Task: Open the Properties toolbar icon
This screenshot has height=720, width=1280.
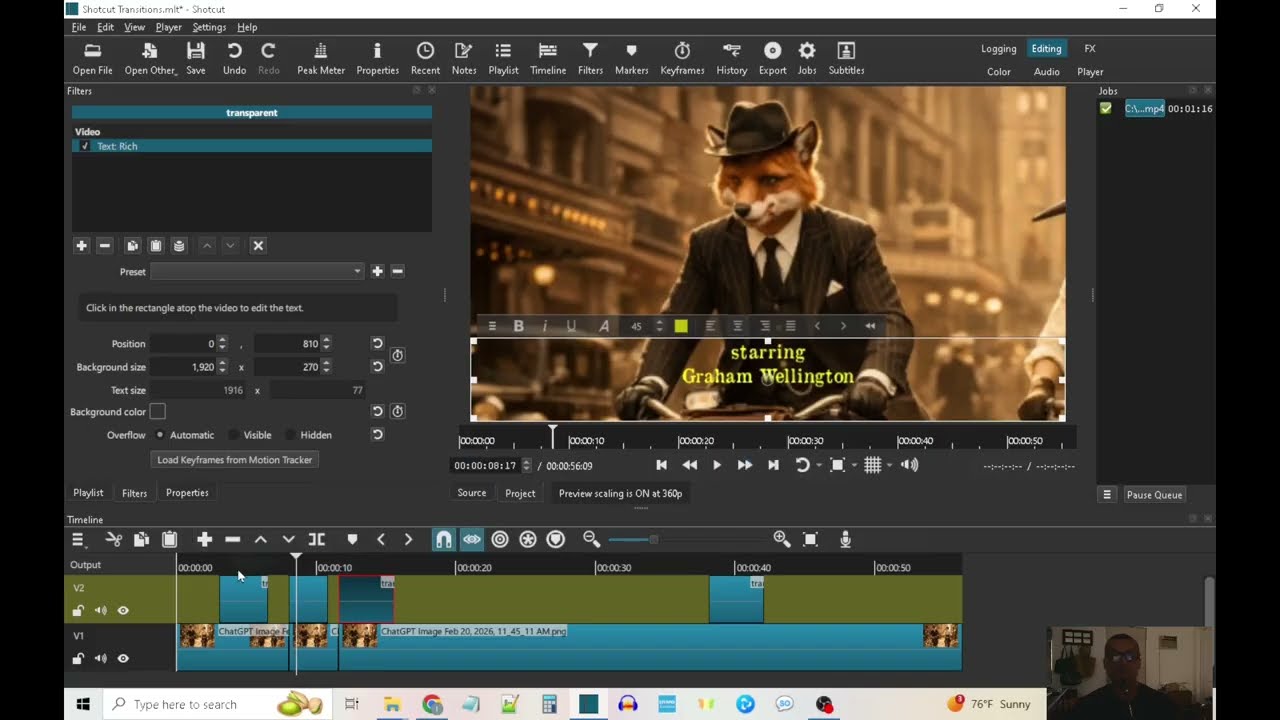Action: (377, 58)
